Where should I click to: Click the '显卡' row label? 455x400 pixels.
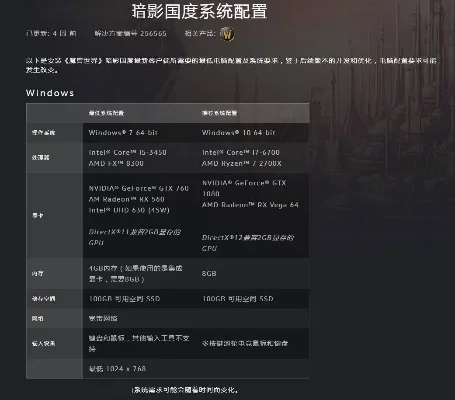(x=37, y=216)
